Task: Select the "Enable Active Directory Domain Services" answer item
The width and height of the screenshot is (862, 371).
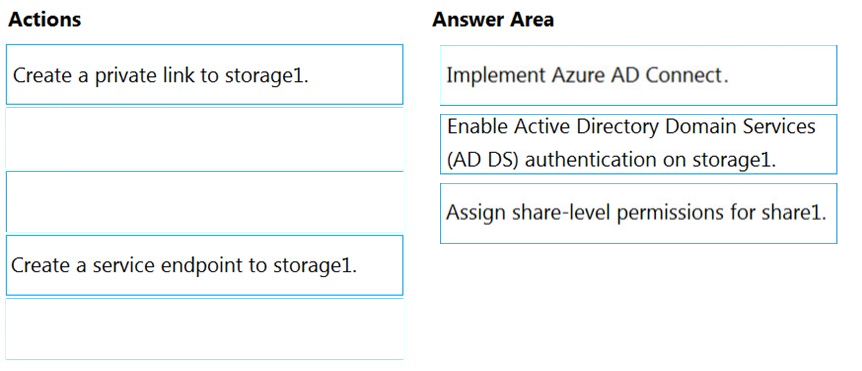Action: [638, 144]
